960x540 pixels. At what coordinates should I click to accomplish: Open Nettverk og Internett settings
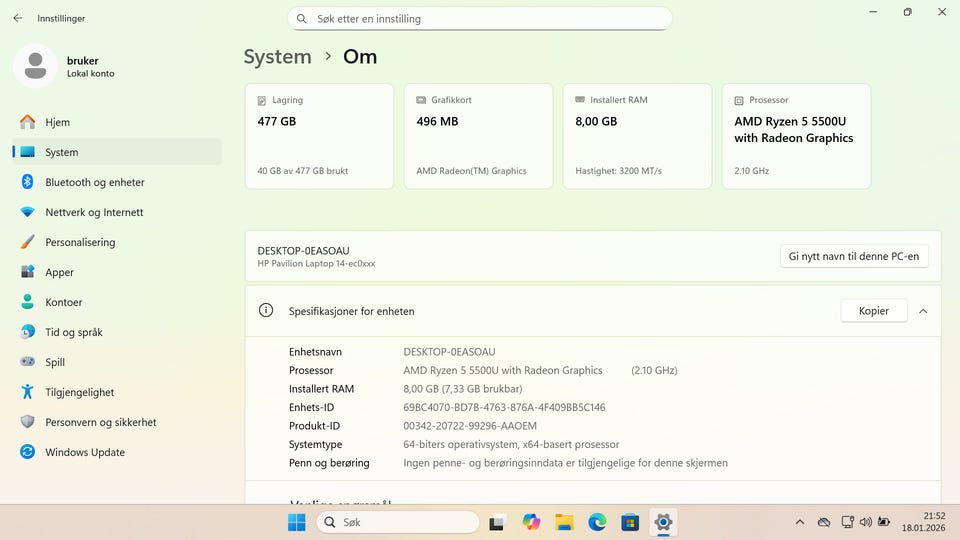click(116, 212)
